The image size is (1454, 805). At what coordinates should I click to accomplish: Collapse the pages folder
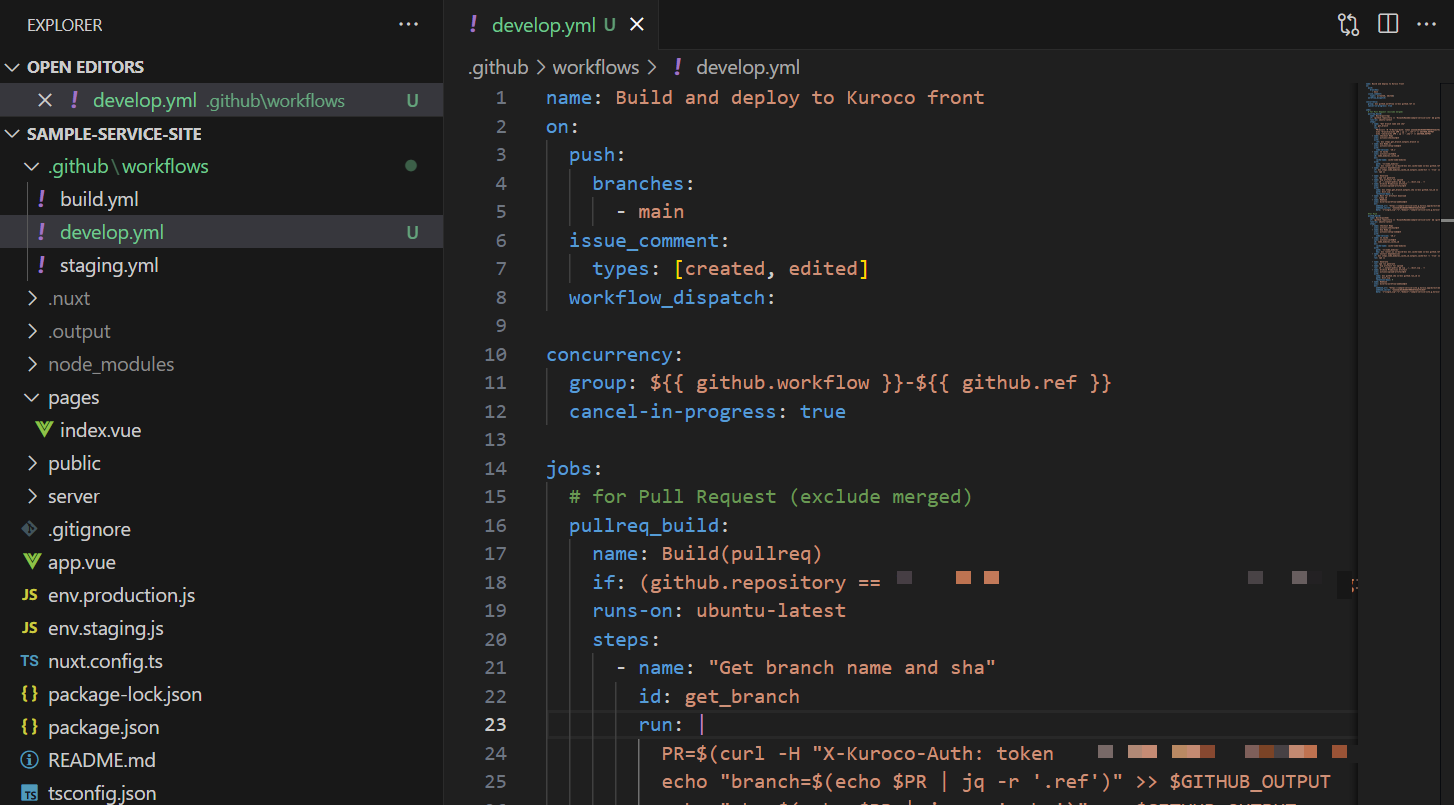point(33,397)
